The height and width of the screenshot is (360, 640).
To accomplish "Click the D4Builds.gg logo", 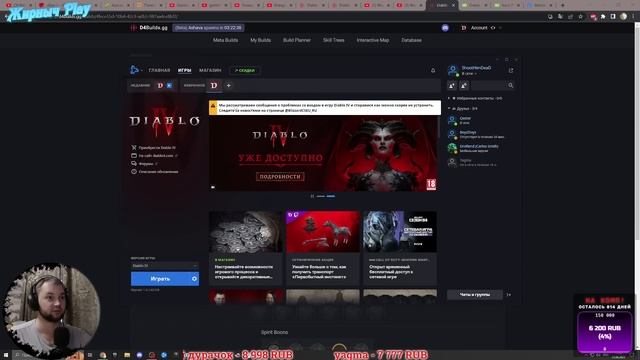I will click(149, 28).
